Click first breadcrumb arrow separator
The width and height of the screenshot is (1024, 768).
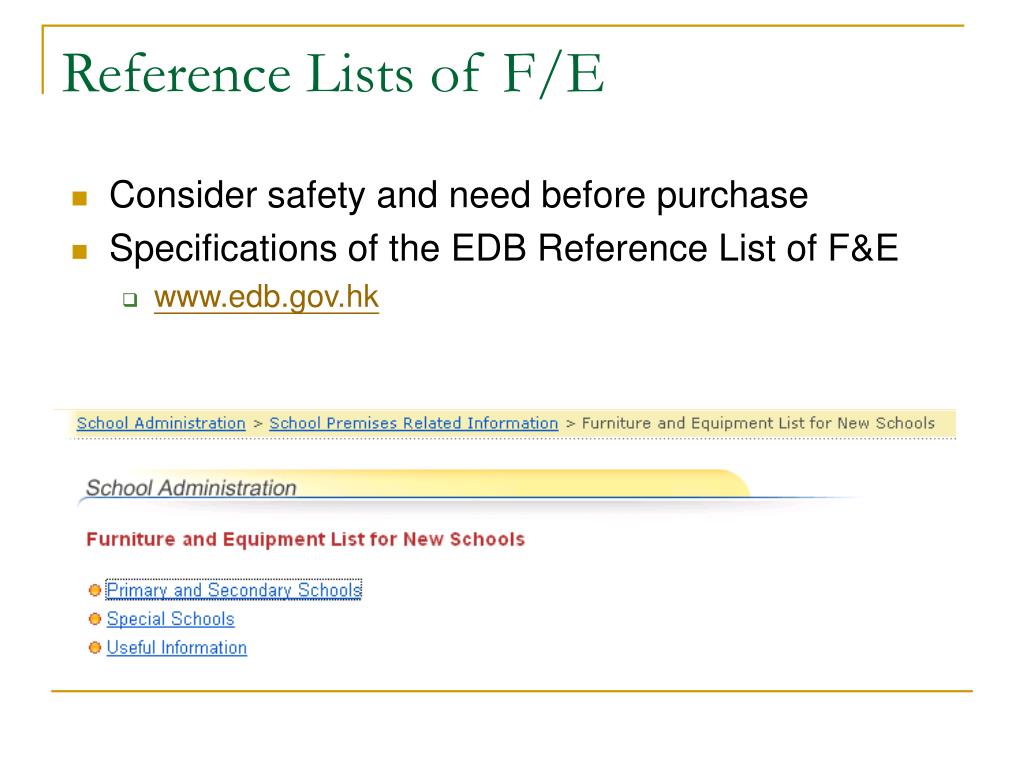click(257, 424)
